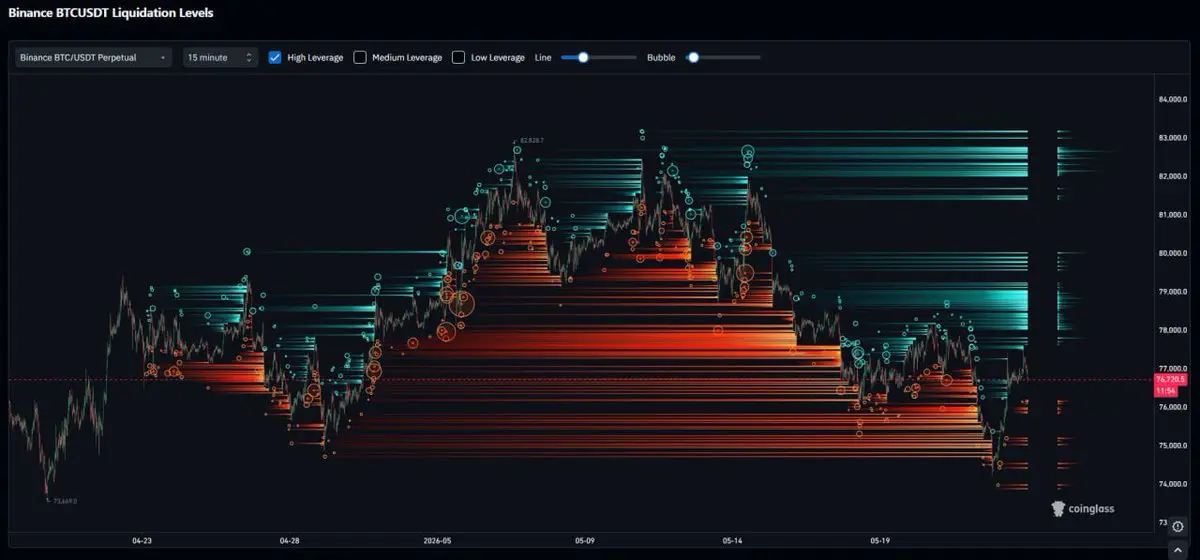
Task: Click the 78,000.0 price axis label
Action: (1171, 330)
